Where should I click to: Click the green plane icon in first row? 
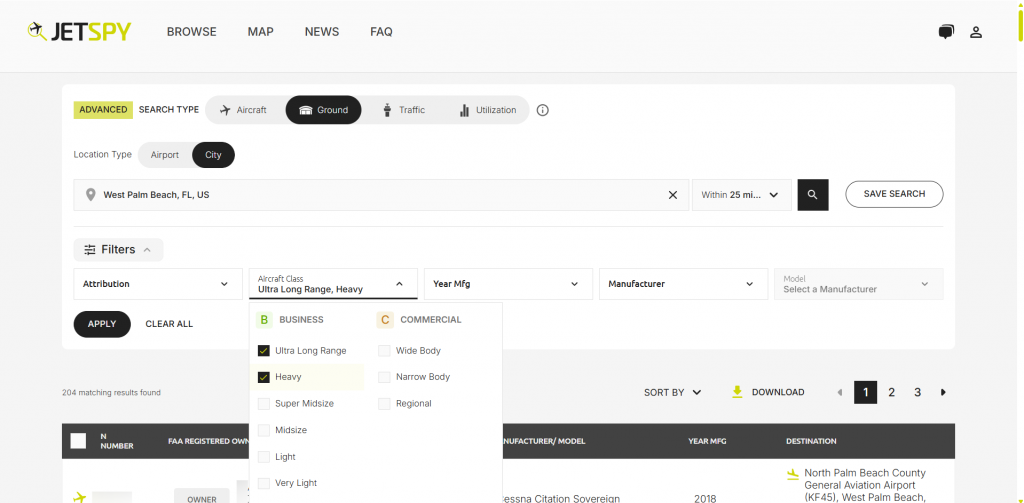pyautogui.click(x=80, y=497)
